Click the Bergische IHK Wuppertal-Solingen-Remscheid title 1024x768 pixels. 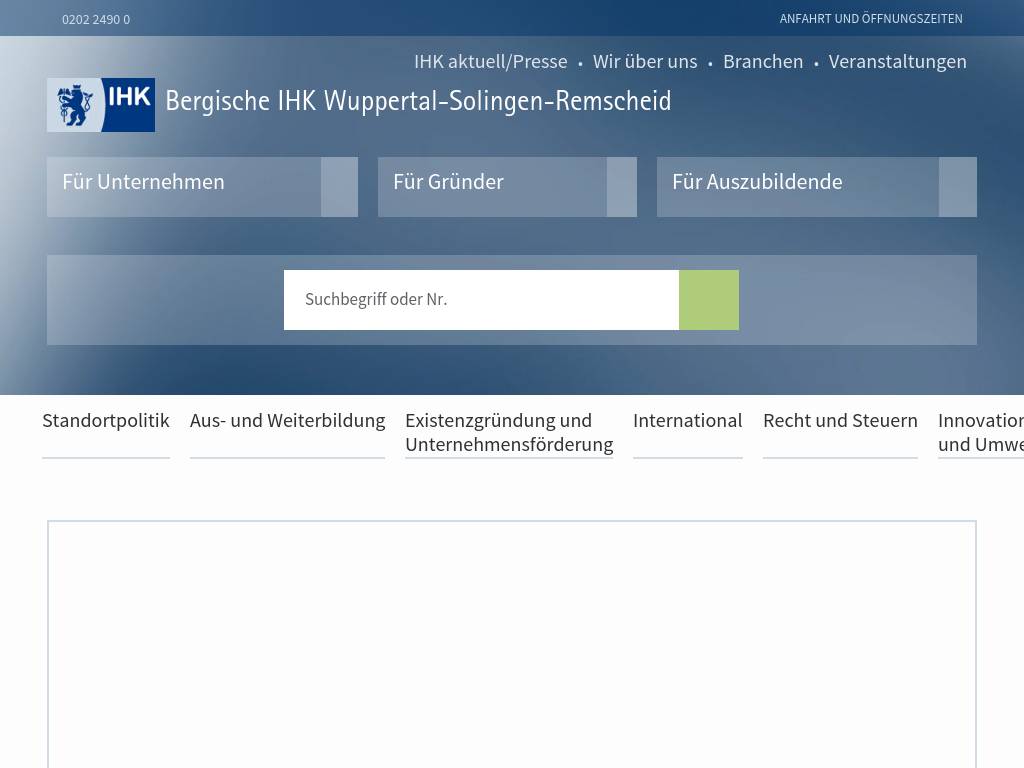(418, 102)
